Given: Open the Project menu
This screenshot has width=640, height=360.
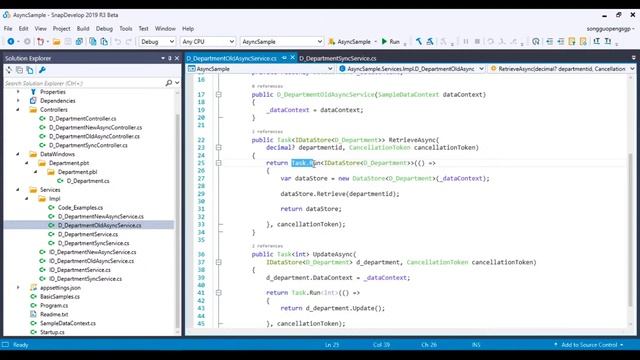Looking at the screenshot, I should pos(61,29).
